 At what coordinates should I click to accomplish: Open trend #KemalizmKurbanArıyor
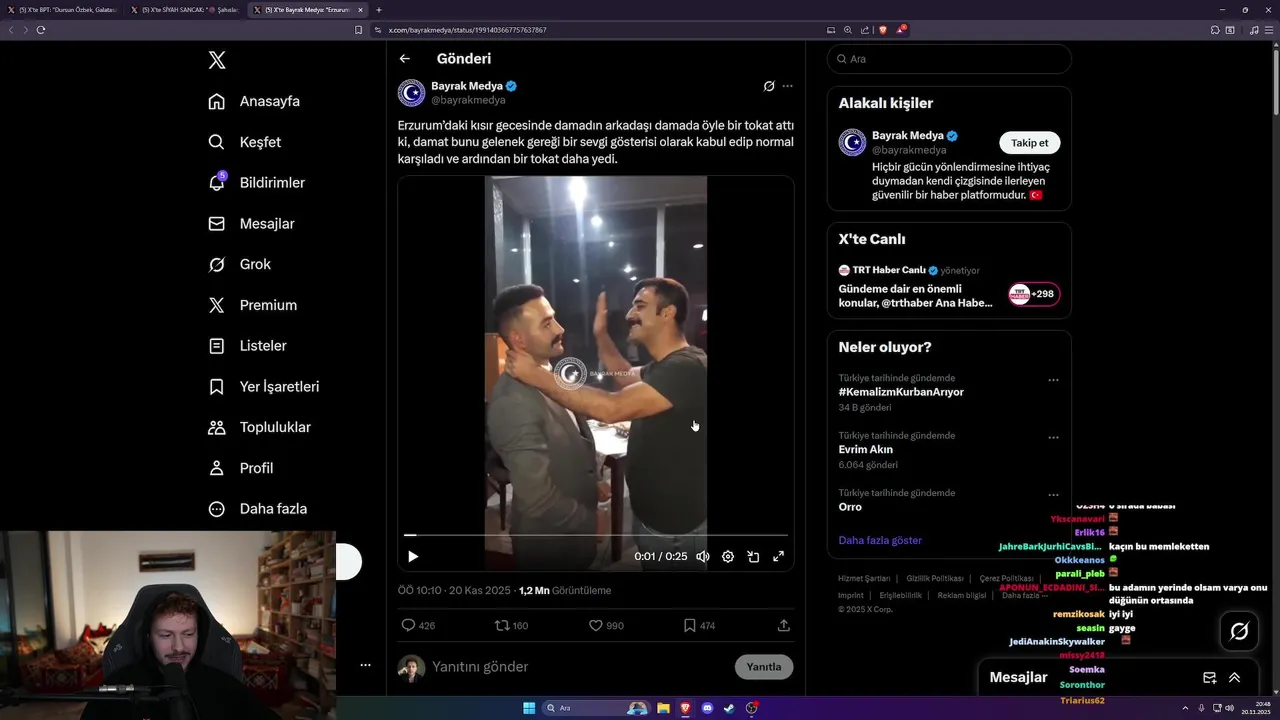(x=901, y=392)
